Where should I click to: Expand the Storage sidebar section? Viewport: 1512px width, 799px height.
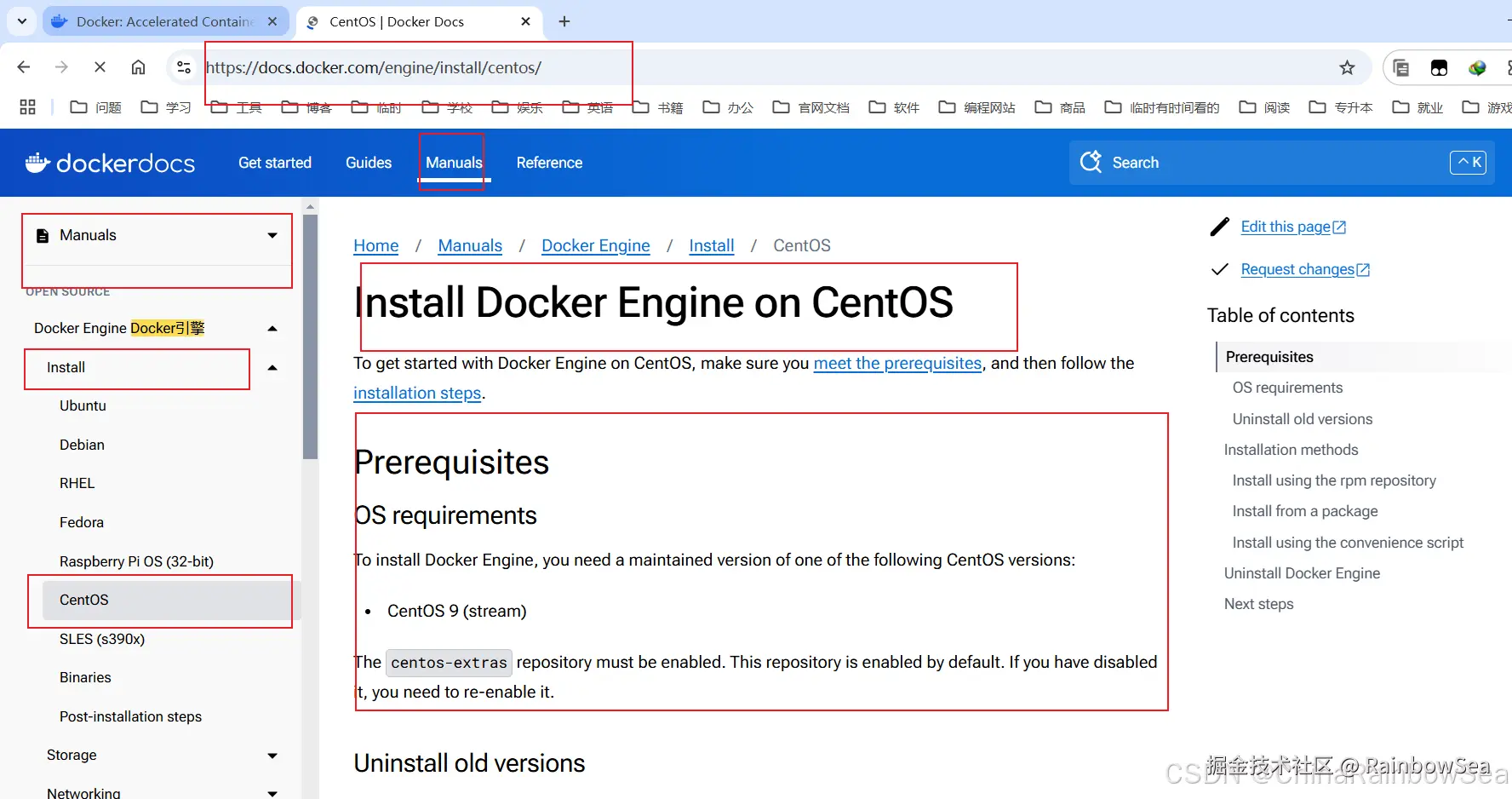pos(272,756)
